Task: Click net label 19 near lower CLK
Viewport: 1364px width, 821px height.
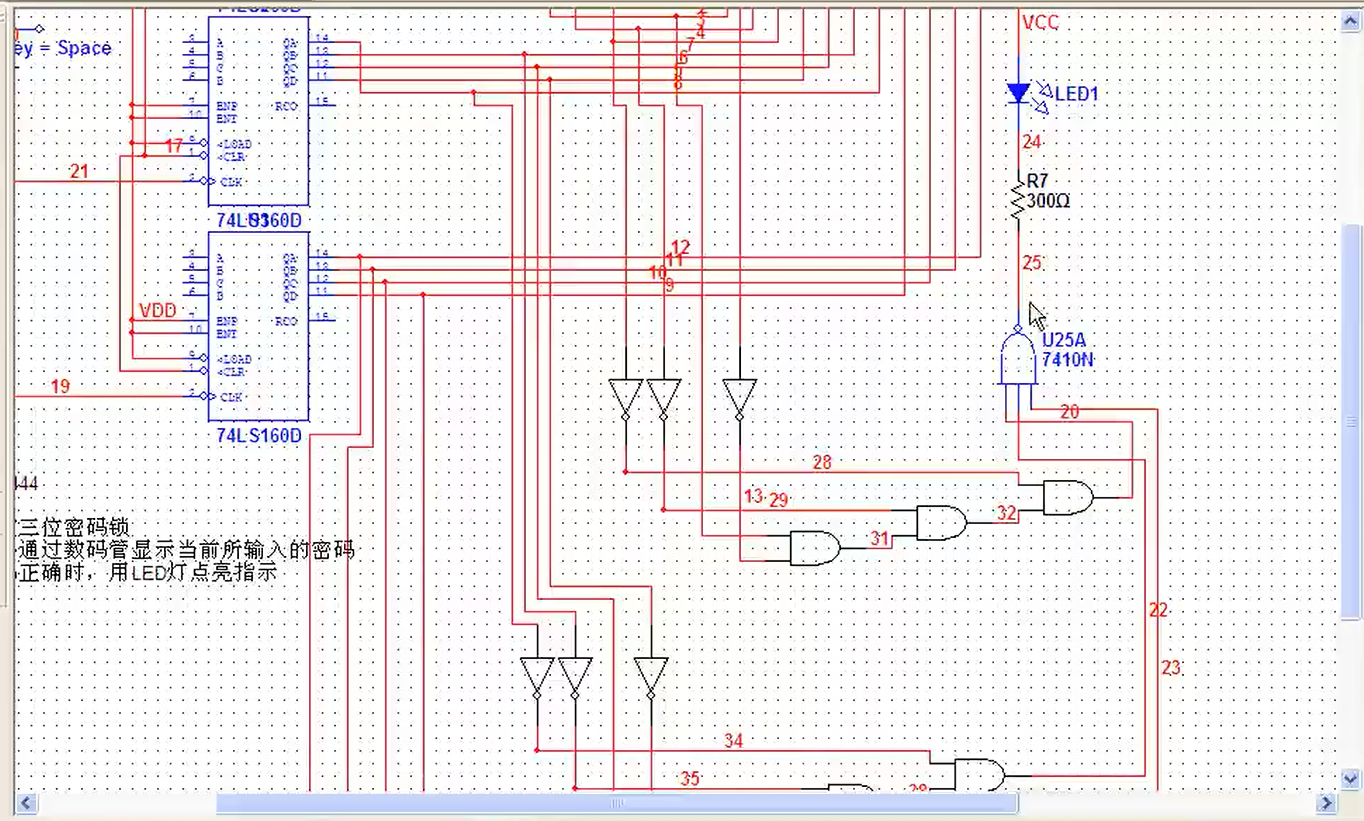Action: 60,386
